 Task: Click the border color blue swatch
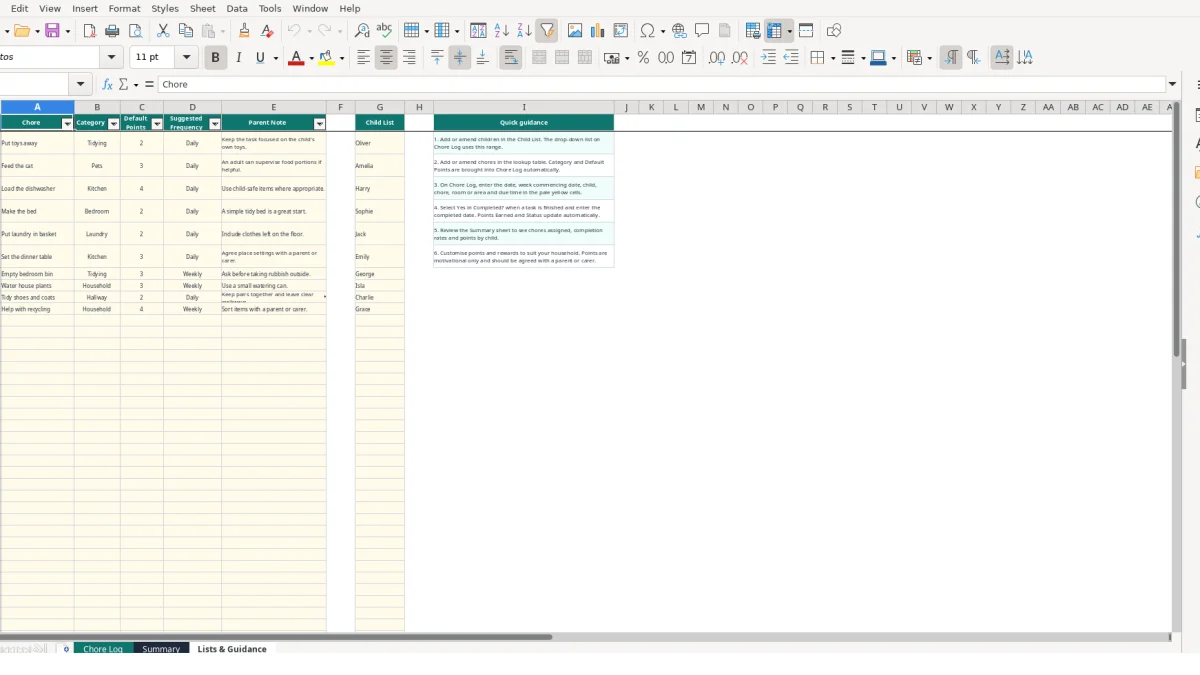pyautogui.click(x=878, y=58)
